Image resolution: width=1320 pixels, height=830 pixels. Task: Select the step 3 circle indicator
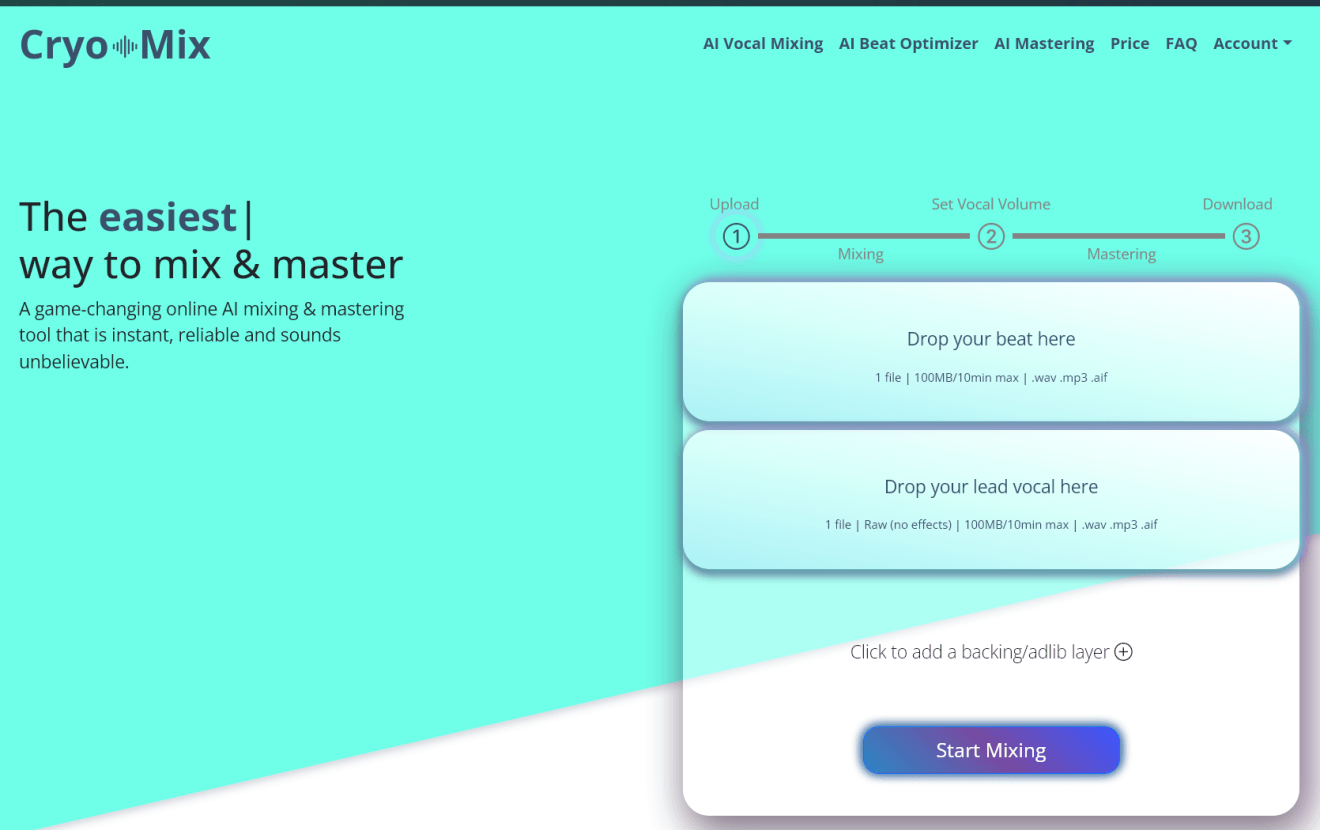[x=1245, y=237]
